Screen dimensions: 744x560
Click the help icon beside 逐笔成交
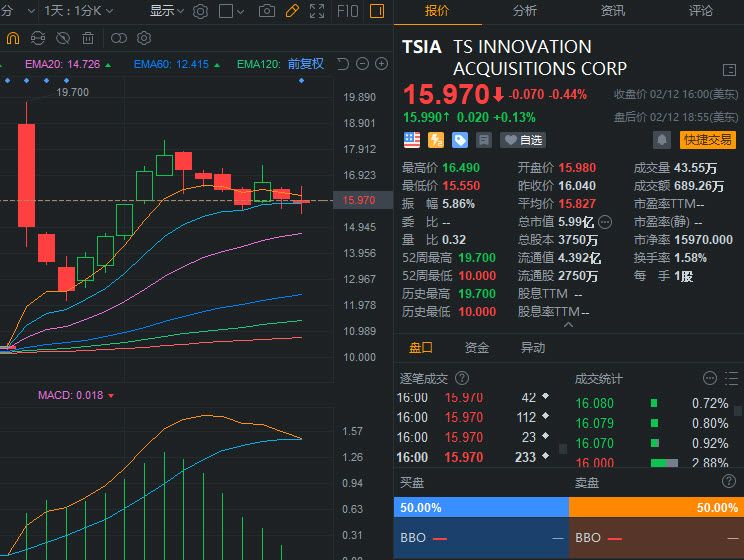[462, 378]
